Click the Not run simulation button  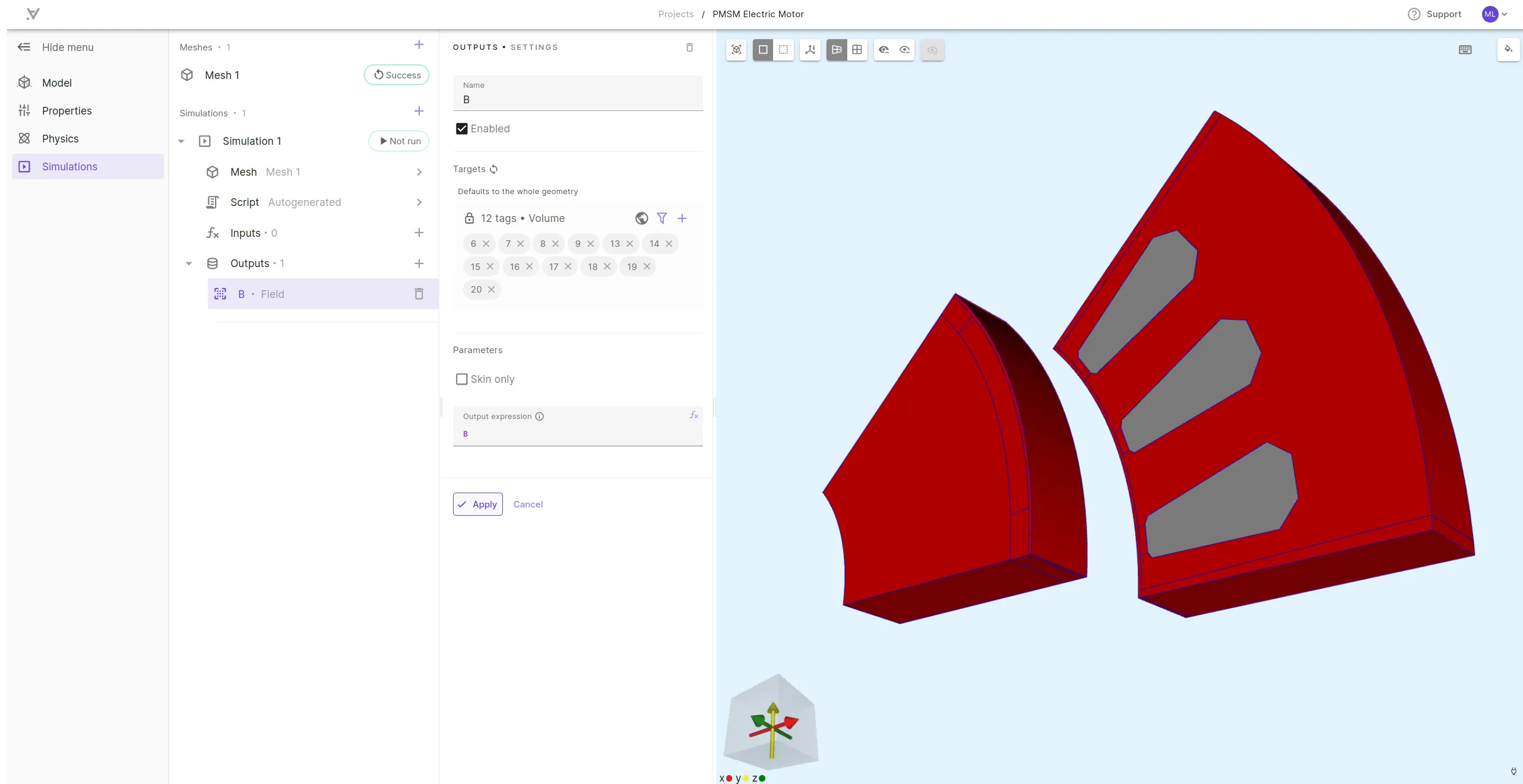point(399,141)
